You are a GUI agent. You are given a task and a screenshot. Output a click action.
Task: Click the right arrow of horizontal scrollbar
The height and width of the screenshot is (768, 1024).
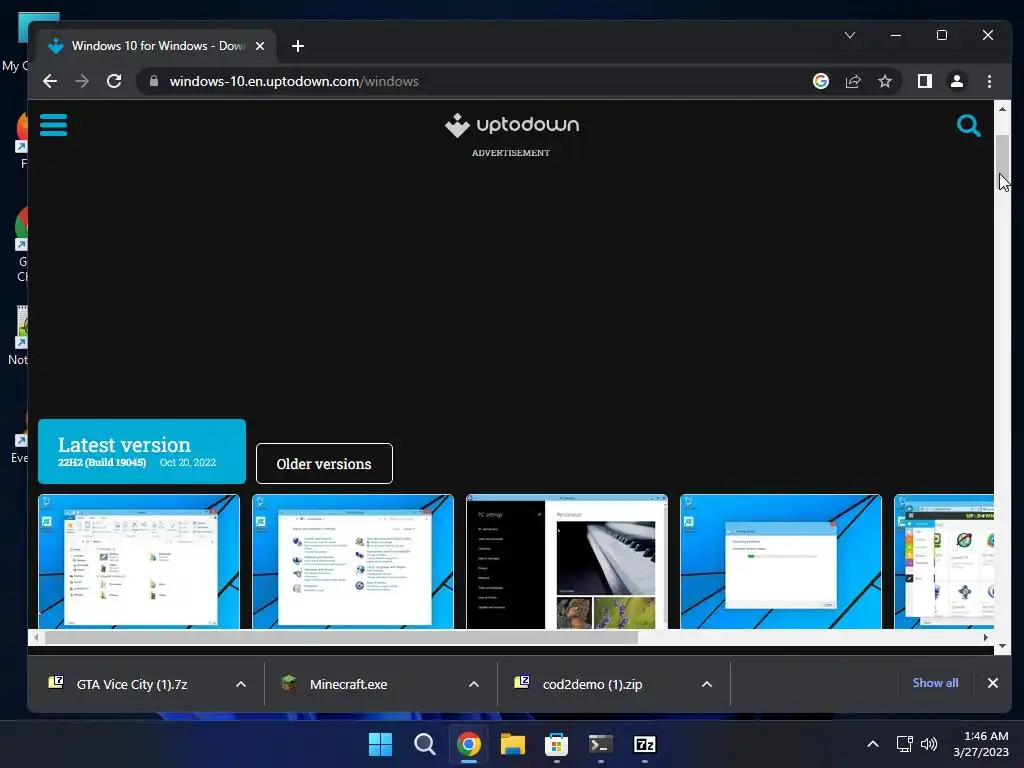[x=985, y=637]
